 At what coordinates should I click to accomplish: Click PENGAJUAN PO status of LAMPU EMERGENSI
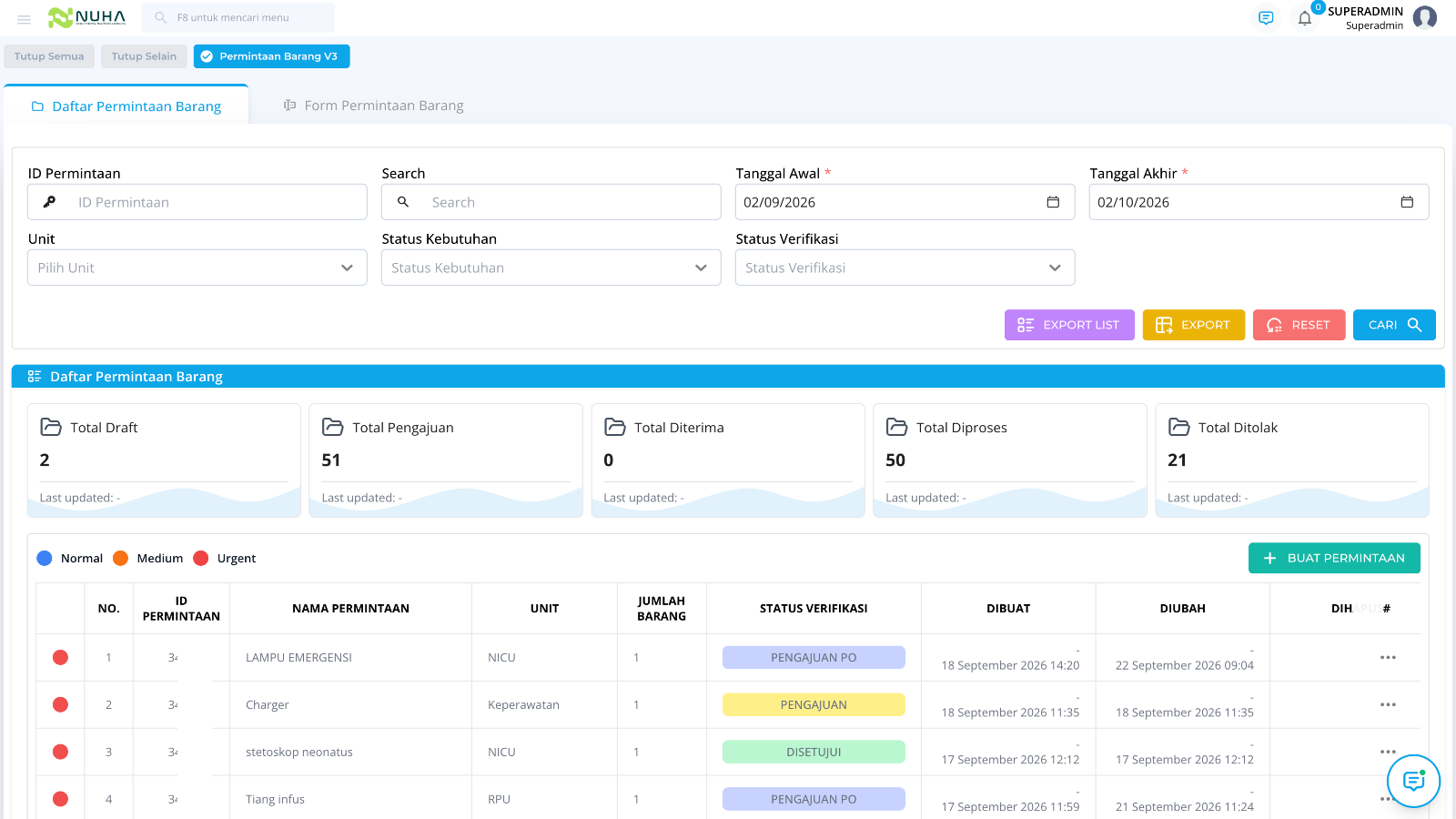814,657
